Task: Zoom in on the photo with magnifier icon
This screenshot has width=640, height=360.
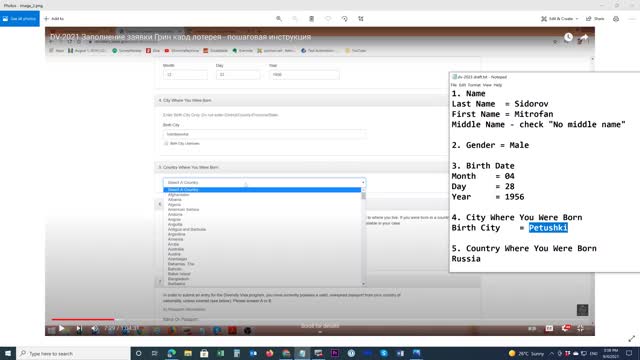Action: (x=279, y=19)
